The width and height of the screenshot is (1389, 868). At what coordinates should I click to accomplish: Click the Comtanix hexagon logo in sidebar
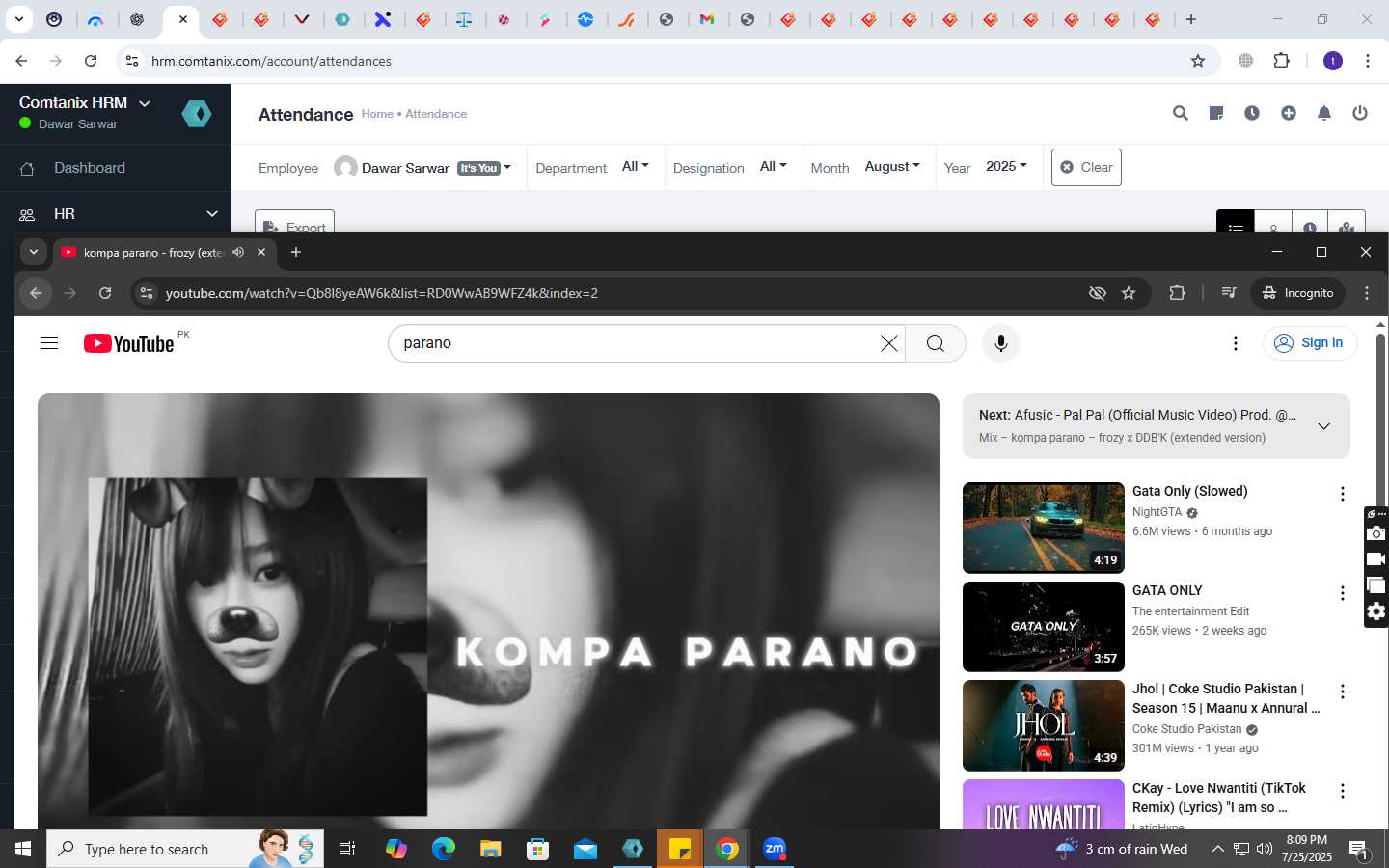197,114
